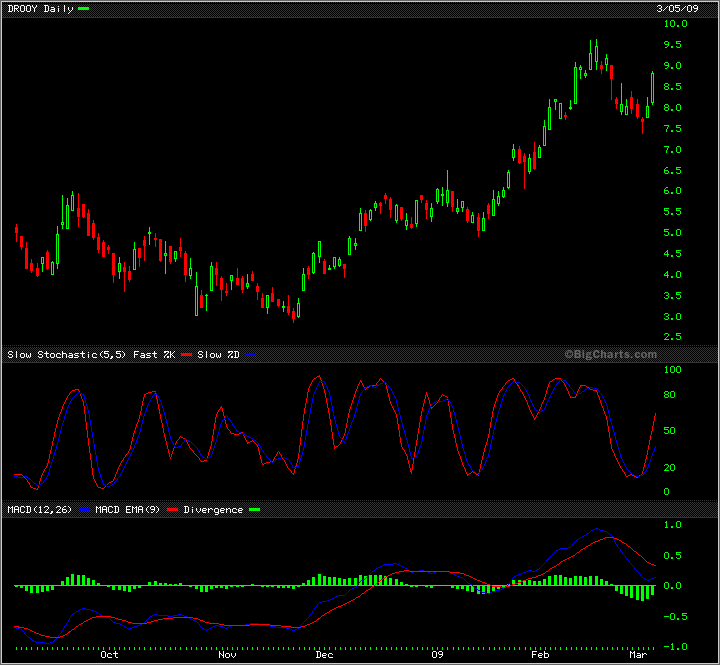The height and width of the screenshot is (665, 720).
Task: Select the Oct marker on the time axis
Action: [109, 655]
